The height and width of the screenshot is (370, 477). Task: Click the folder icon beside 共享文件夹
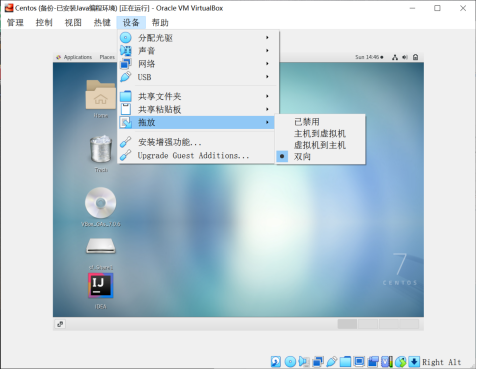(126, 96)
